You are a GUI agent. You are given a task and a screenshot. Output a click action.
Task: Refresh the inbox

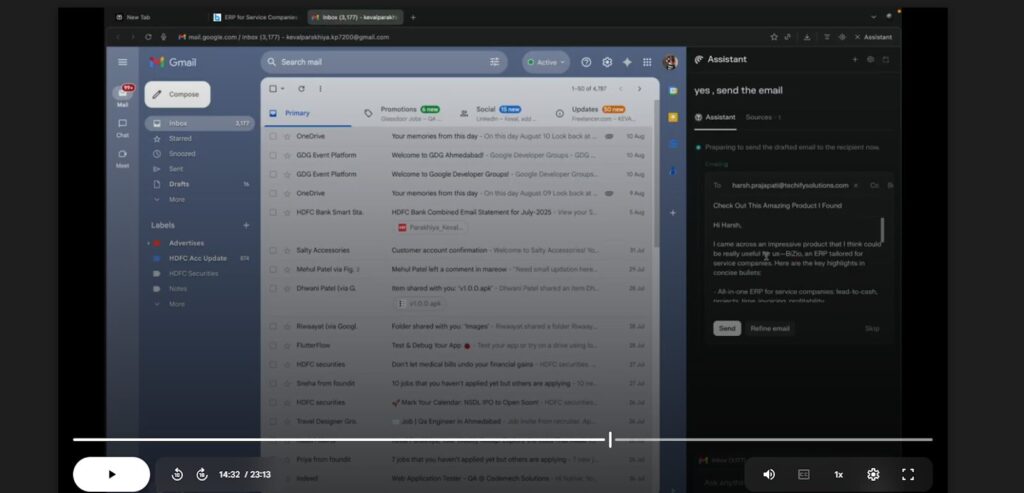pyautogui.click(x=301, y=89)
